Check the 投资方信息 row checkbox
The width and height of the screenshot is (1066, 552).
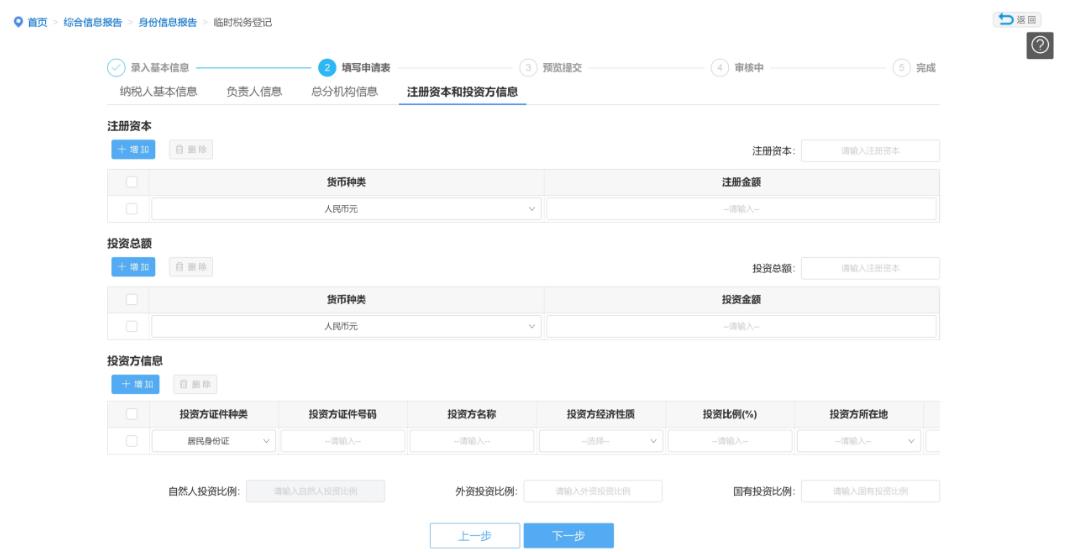coord(131,441)
